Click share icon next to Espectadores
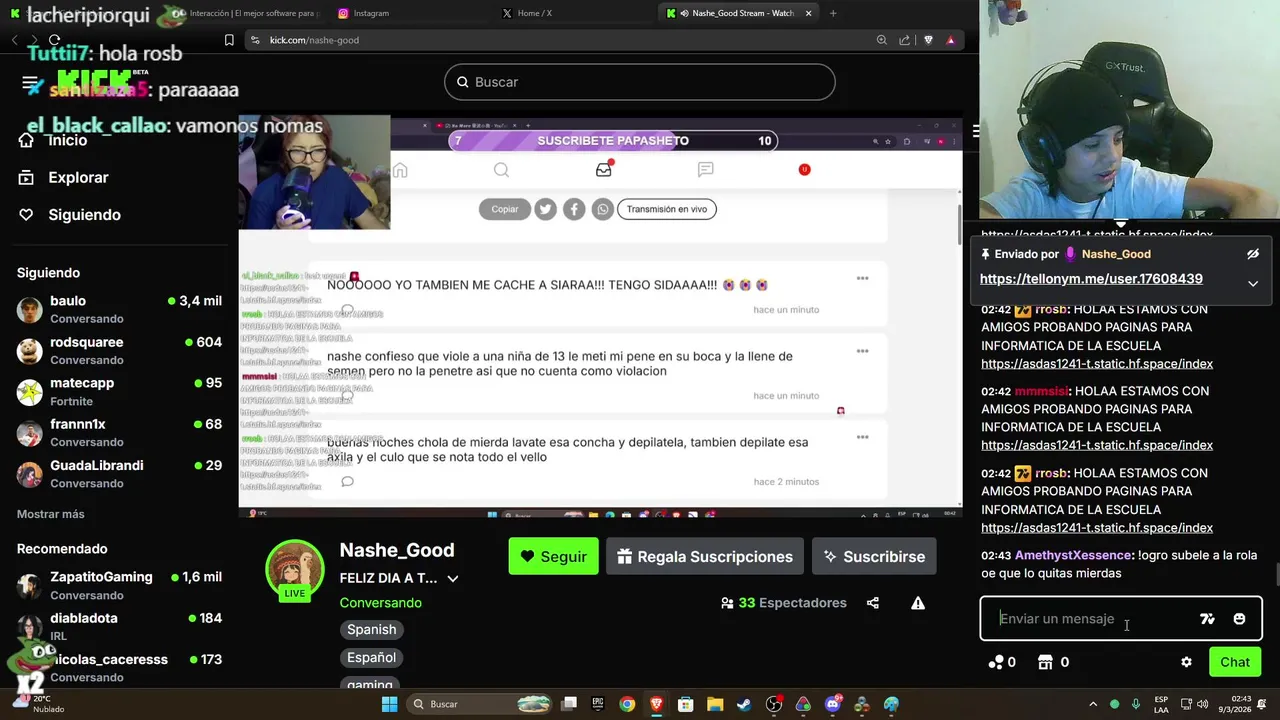 [x=873, y=603]
